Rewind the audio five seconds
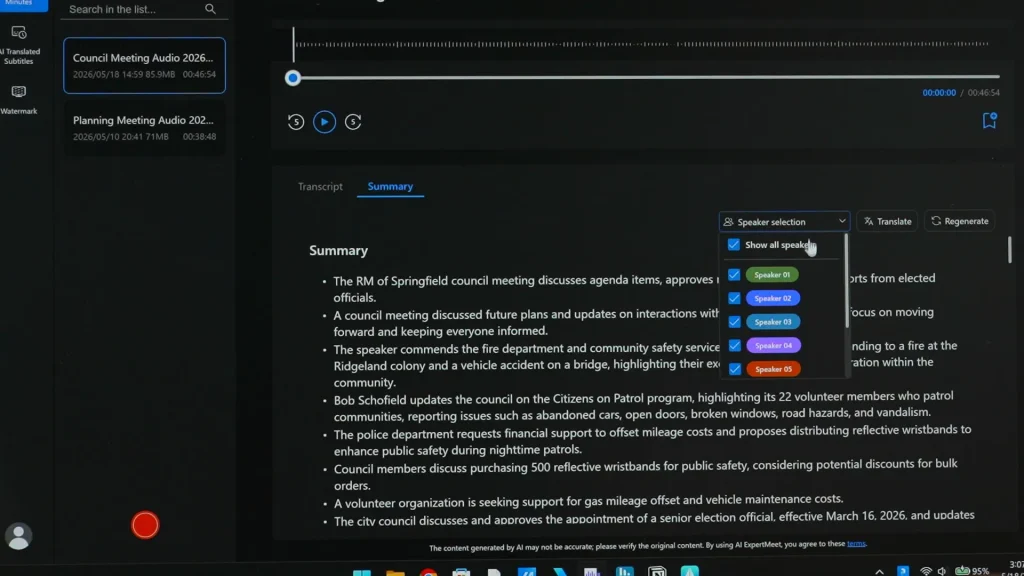The width and height of the screenshot is (1024, 576). point(296,122)
